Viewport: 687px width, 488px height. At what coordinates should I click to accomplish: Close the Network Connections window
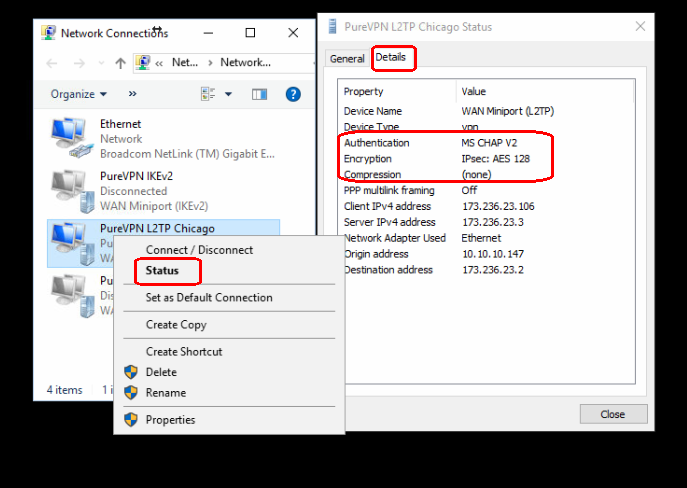point(293,33)
